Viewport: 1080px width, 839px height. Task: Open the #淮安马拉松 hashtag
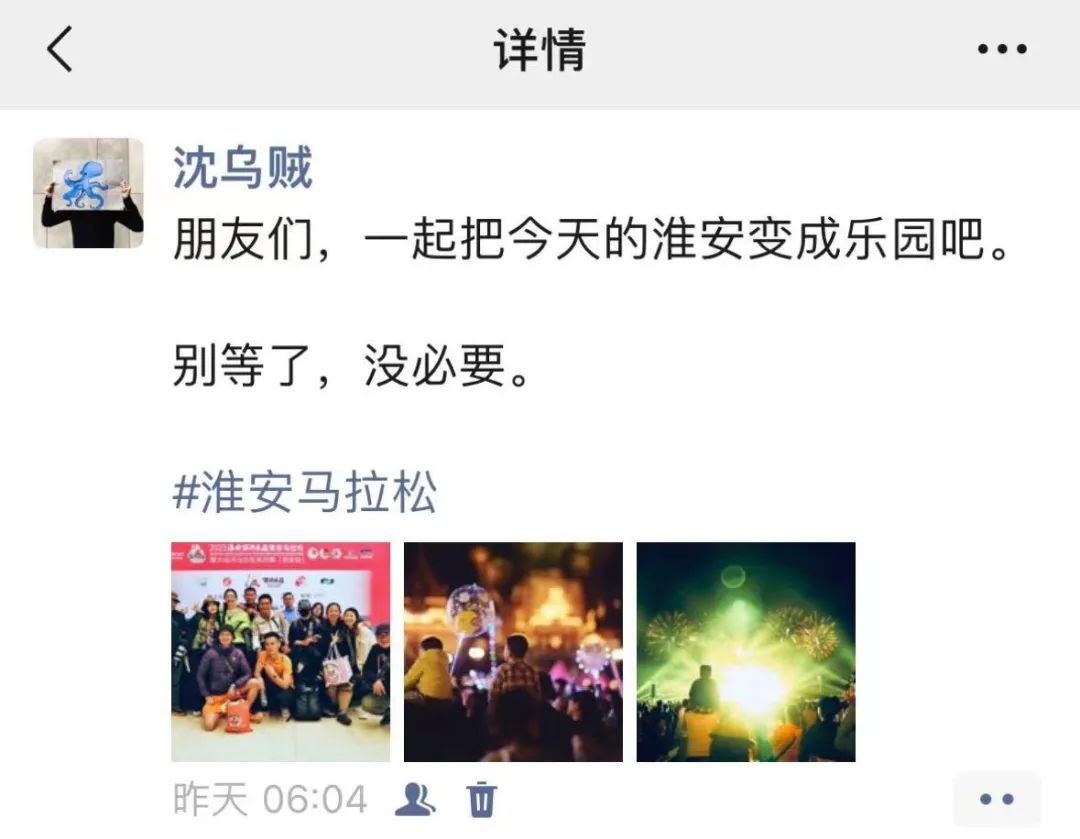click(304, 492)
